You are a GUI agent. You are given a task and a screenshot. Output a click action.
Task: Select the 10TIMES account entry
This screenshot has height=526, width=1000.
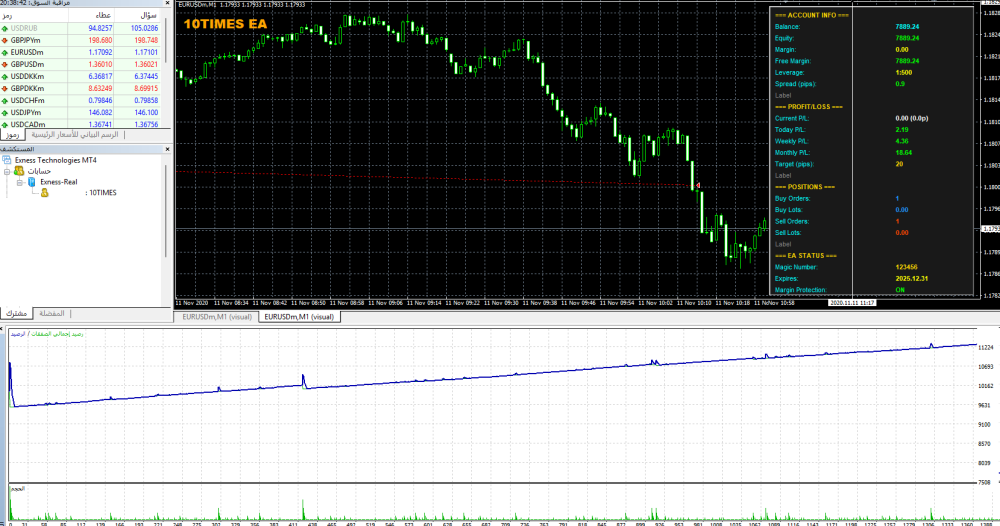pos(102,193)
